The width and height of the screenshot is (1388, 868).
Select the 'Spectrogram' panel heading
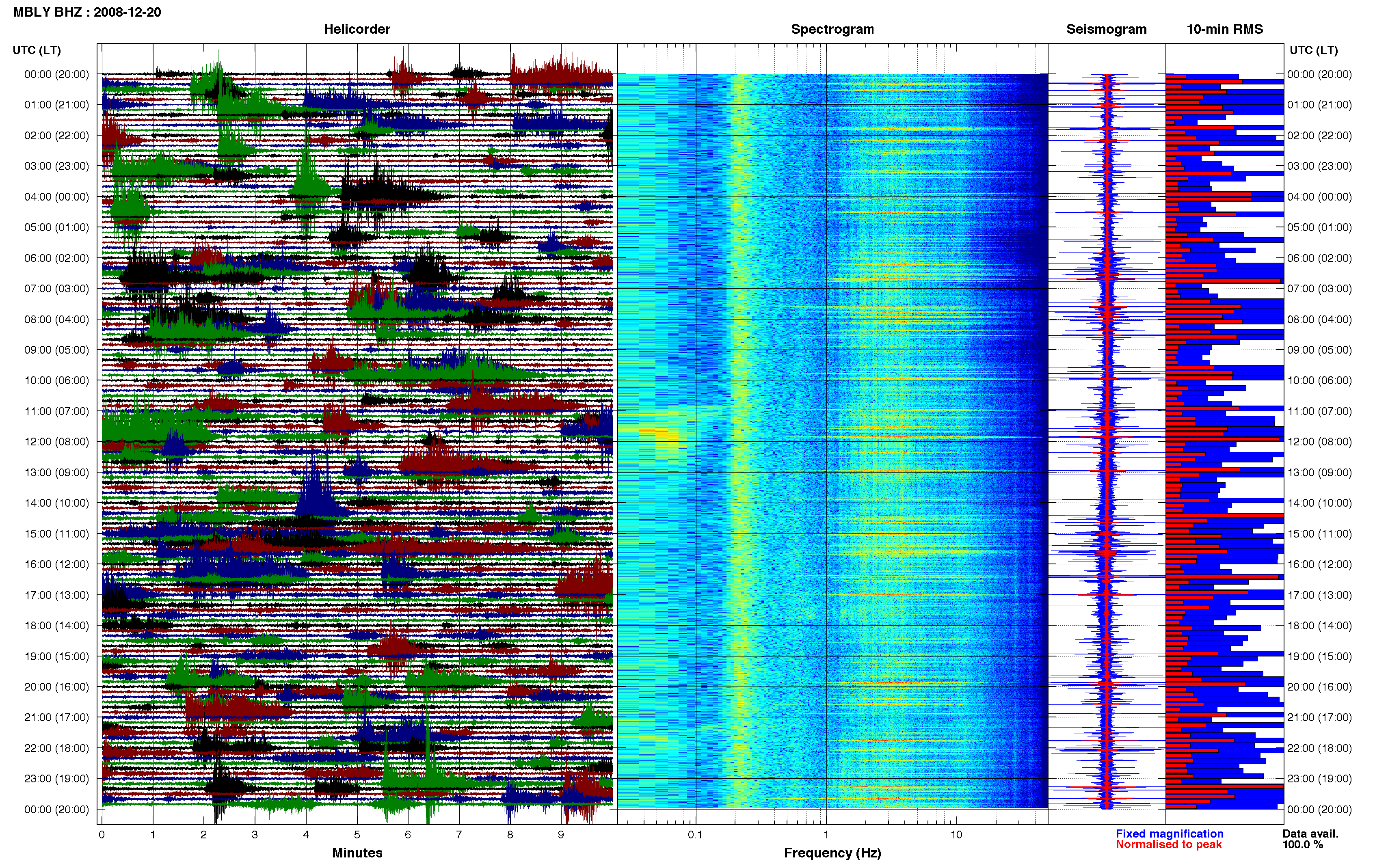click(832, 29)
